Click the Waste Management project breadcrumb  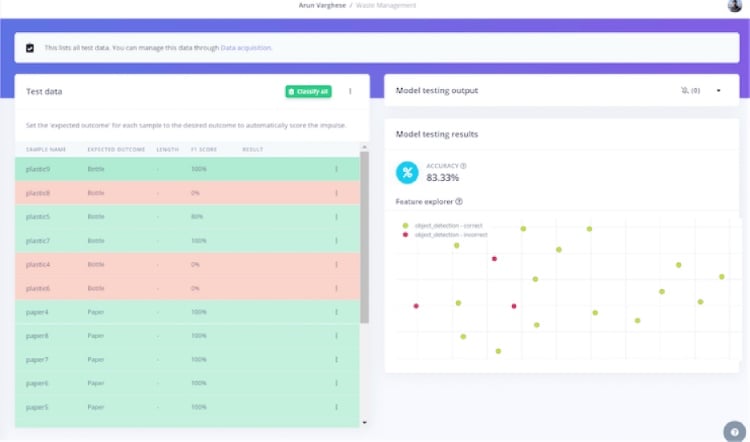pos(386,6)
